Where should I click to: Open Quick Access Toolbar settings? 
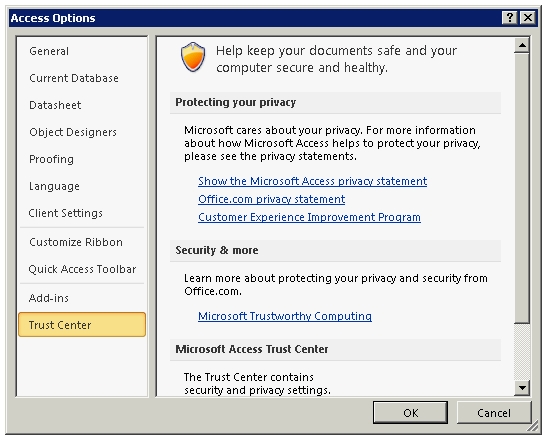(x=82, y=269)
